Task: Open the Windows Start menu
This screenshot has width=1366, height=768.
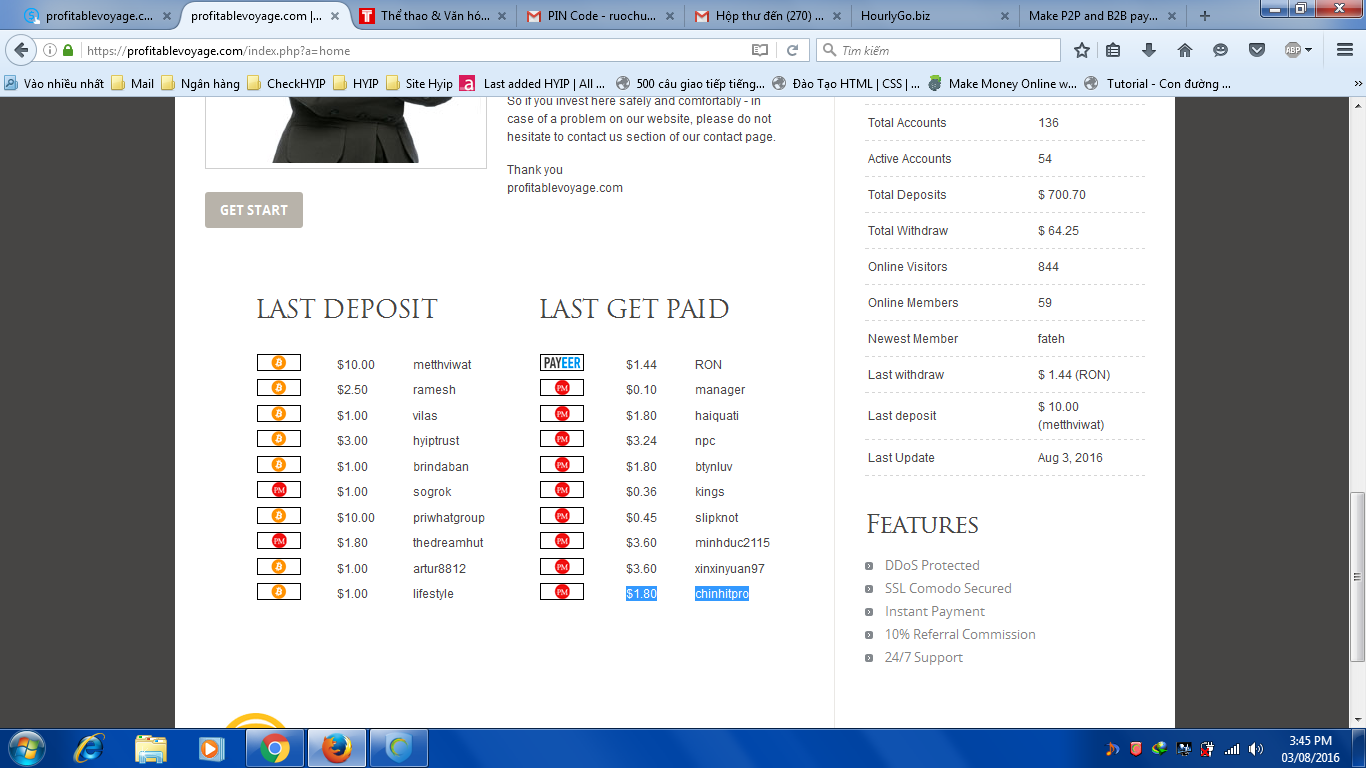Action: pyautogui.click(x=26, y=748)
